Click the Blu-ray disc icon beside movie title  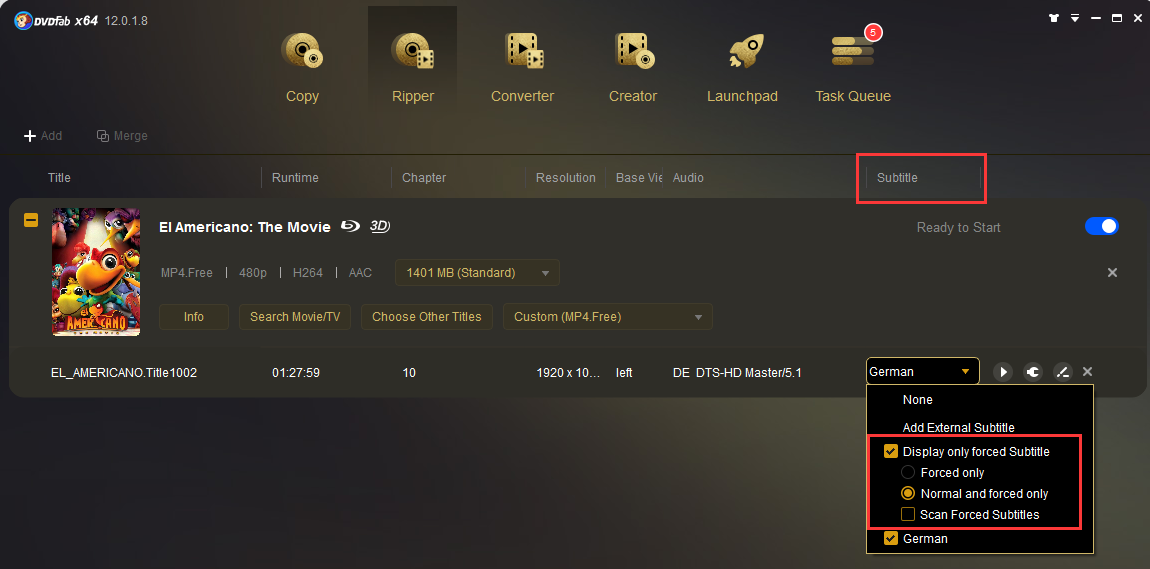point(350,227)
